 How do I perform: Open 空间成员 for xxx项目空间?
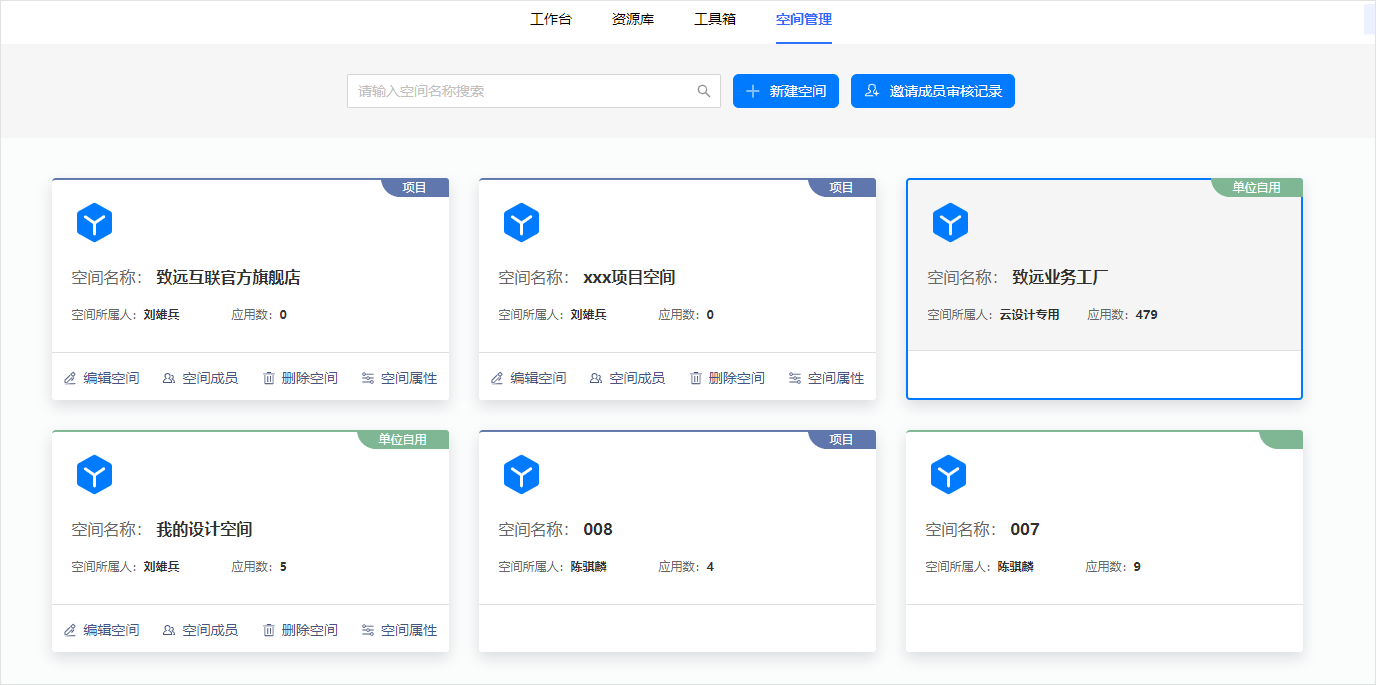point(627,378)
